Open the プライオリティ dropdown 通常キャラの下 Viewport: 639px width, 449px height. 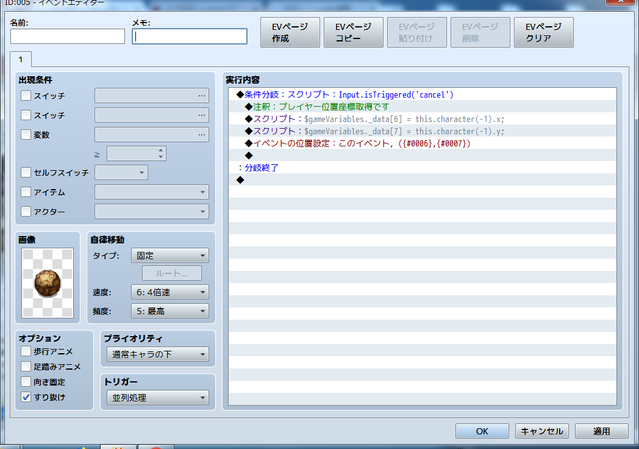[x=158, y=354]
